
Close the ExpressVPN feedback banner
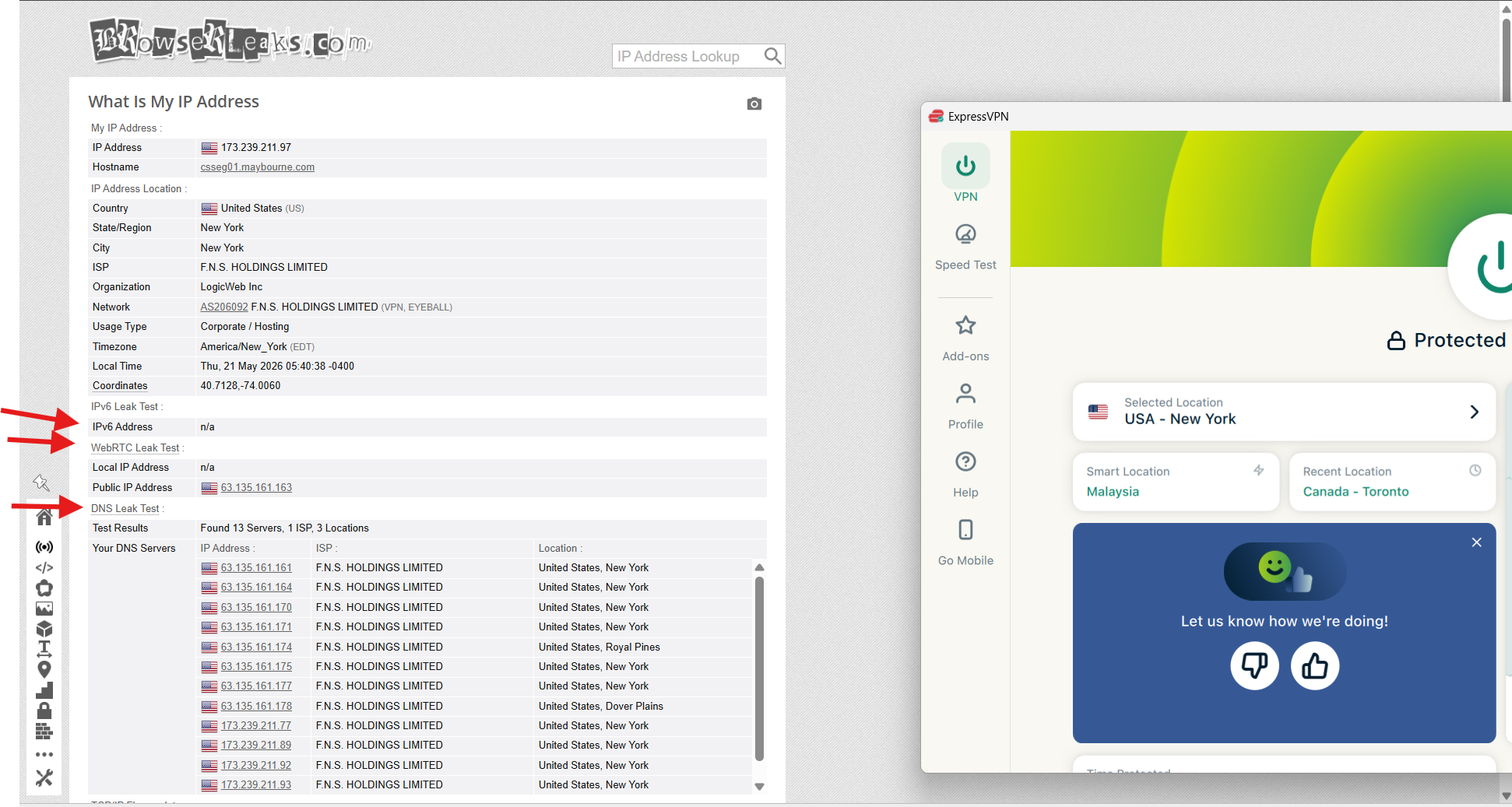coord(1476,542)
